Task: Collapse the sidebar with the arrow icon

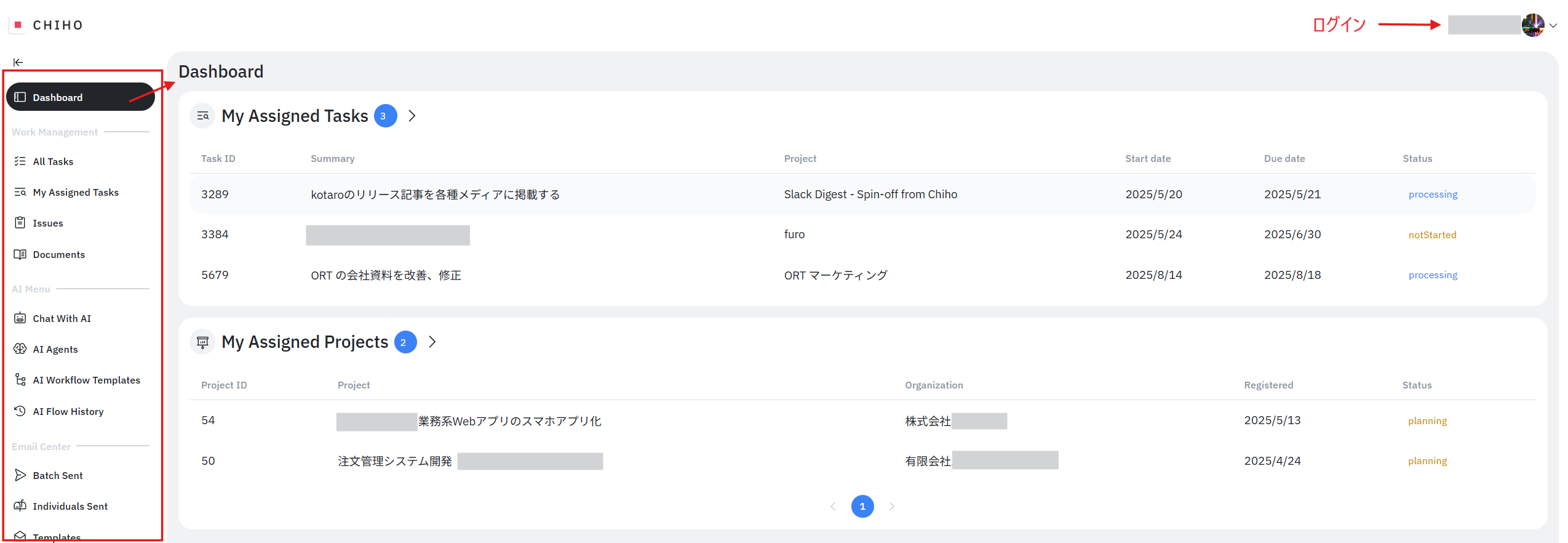Action: pos(18,62)
